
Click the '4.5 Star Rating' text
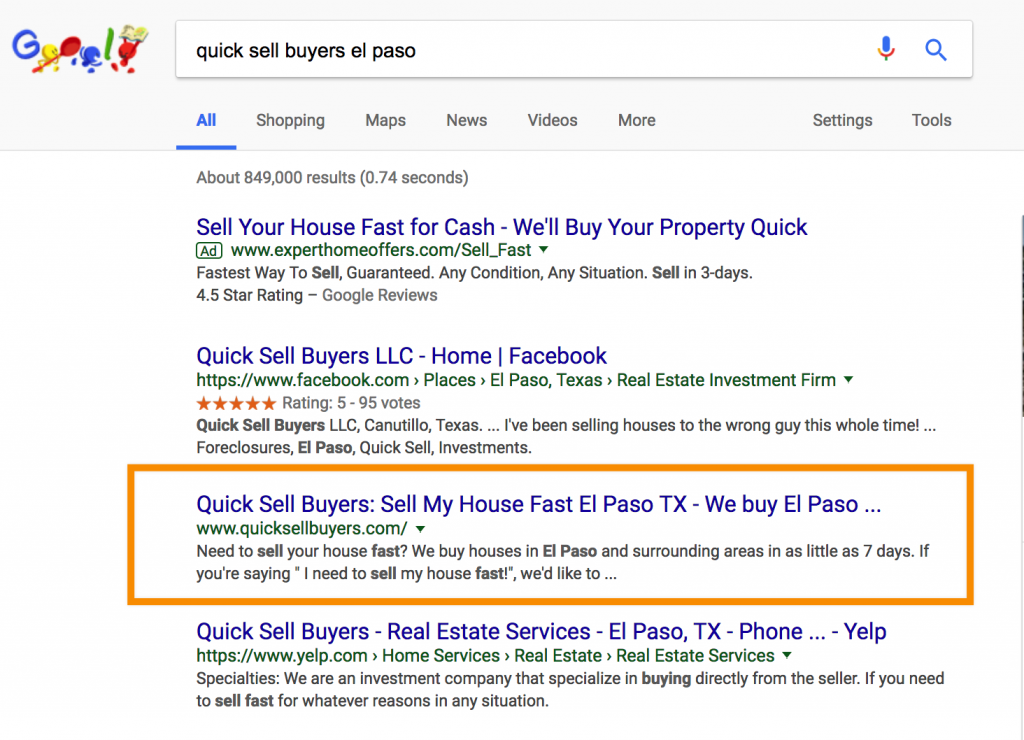(x=249, y=295)
